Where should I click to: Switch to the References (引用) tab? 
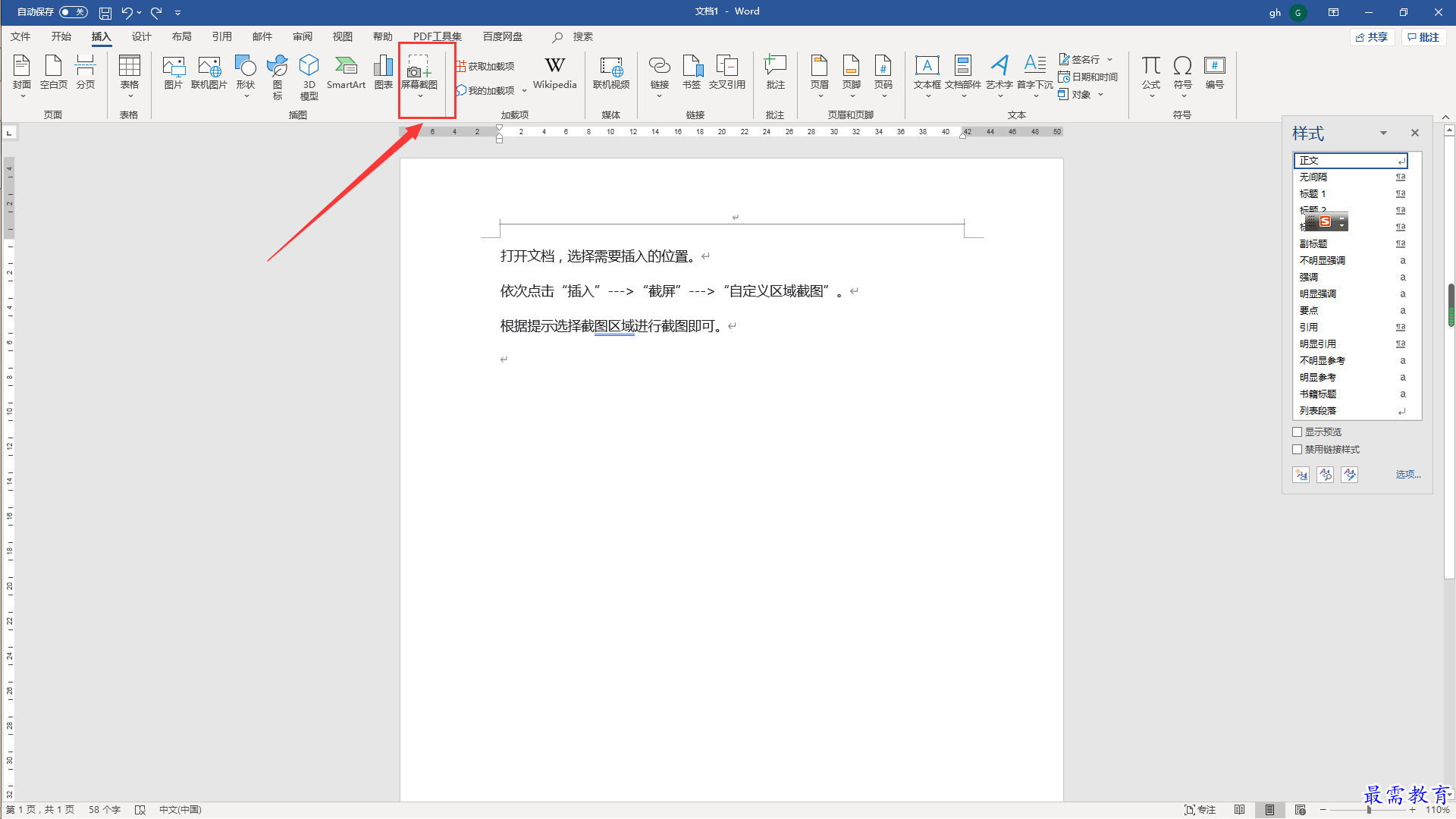[x=221, y=36]
